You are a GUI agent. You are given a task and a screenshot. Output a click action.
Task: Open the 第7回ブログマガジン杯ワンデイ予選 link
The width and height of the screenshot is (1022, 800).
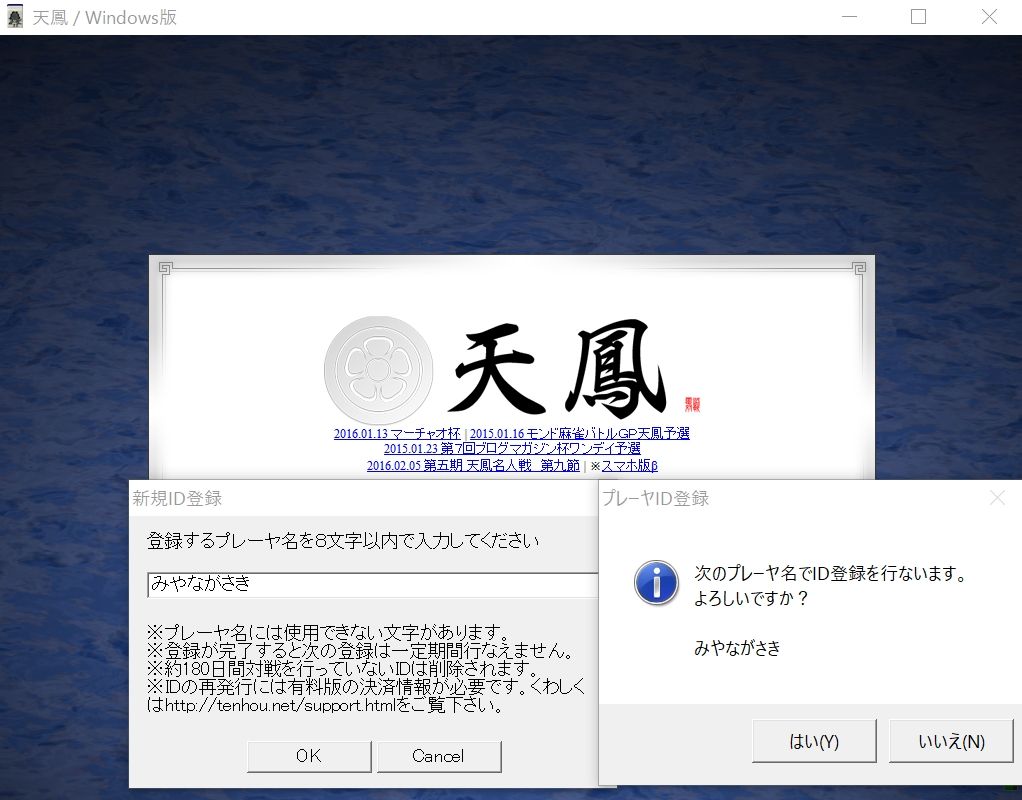[512, 449]
